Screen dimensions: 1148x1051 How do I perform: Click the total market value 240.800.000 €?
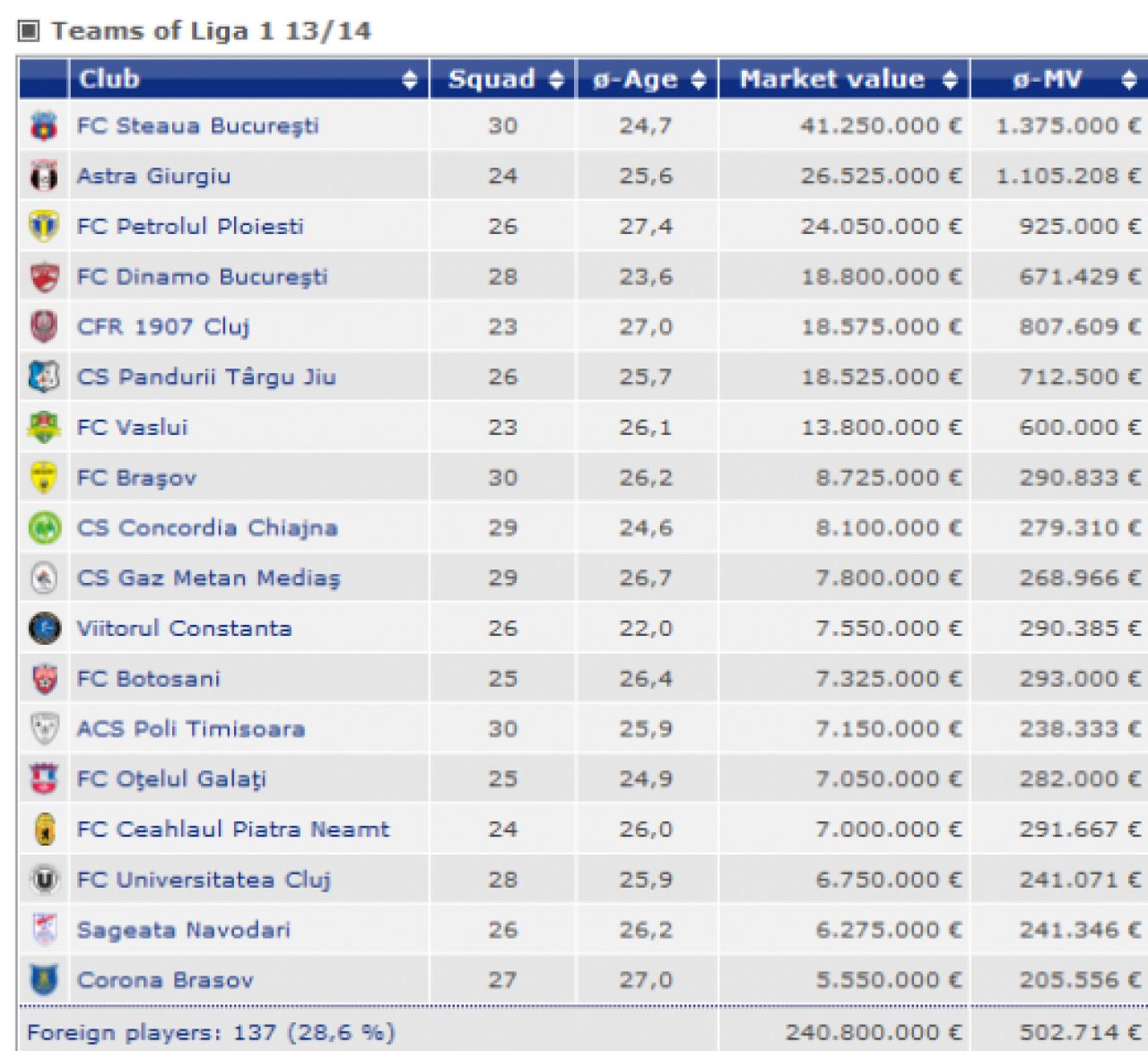[874, 1032]
